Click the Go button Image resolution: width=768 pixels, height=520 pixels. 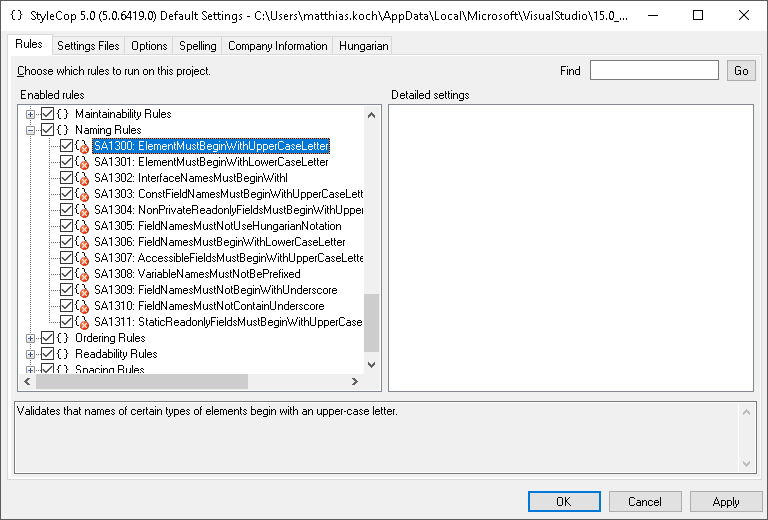(741, 71)
